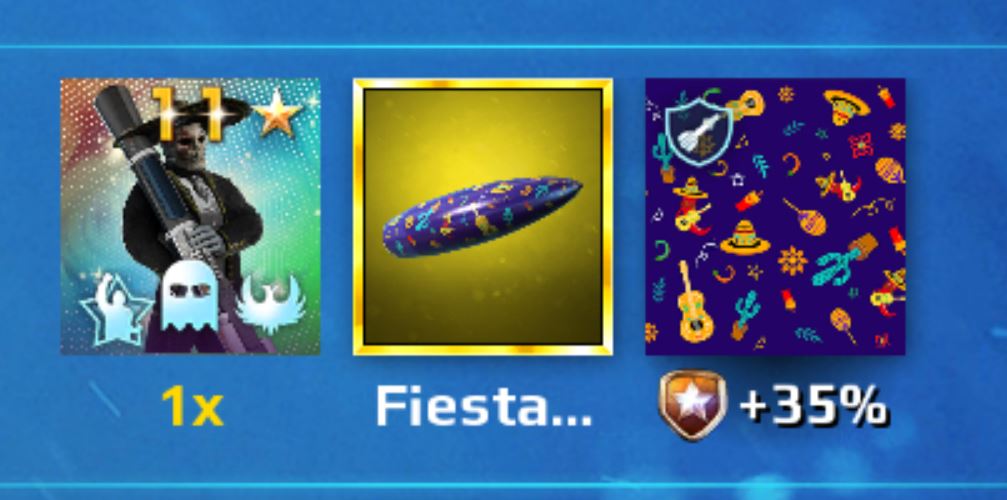Tap the truncated Fiesta... item label
Screen dimensions: 1007x500
(483, 406)
